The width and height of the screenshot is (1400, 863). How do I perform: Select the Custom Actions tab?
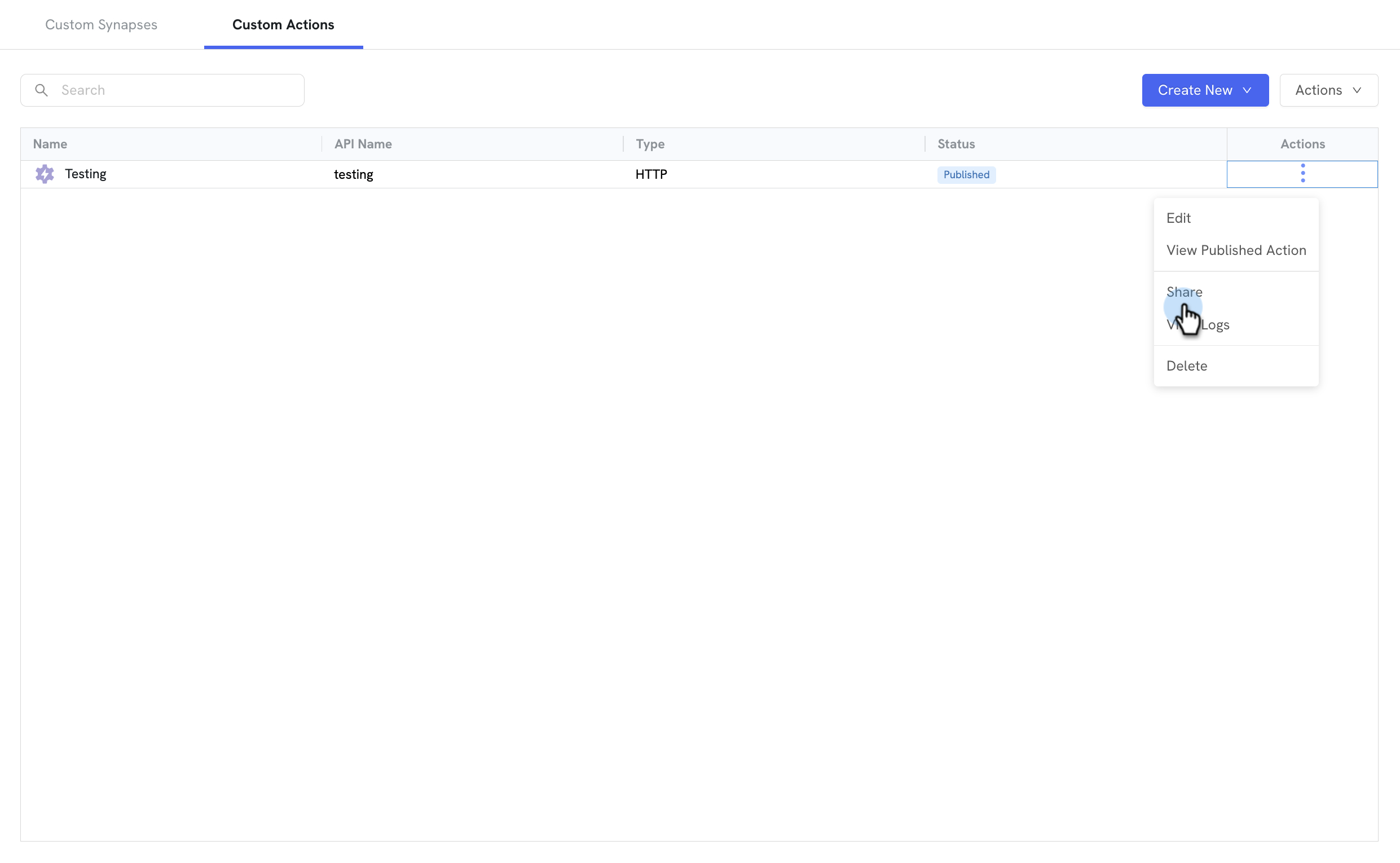(283, 25)
